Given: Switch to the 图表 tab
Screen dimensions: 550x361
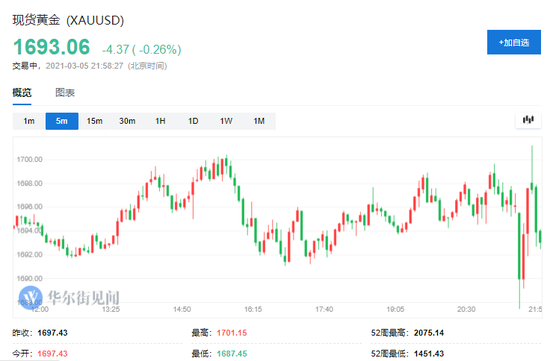Looking at the screenshot, I should click(x=65, y=93).
